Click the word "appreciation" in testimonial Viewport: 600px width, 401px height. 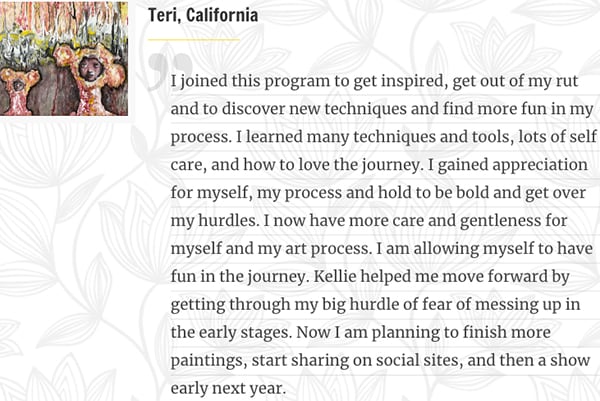[x=540, y=165]
